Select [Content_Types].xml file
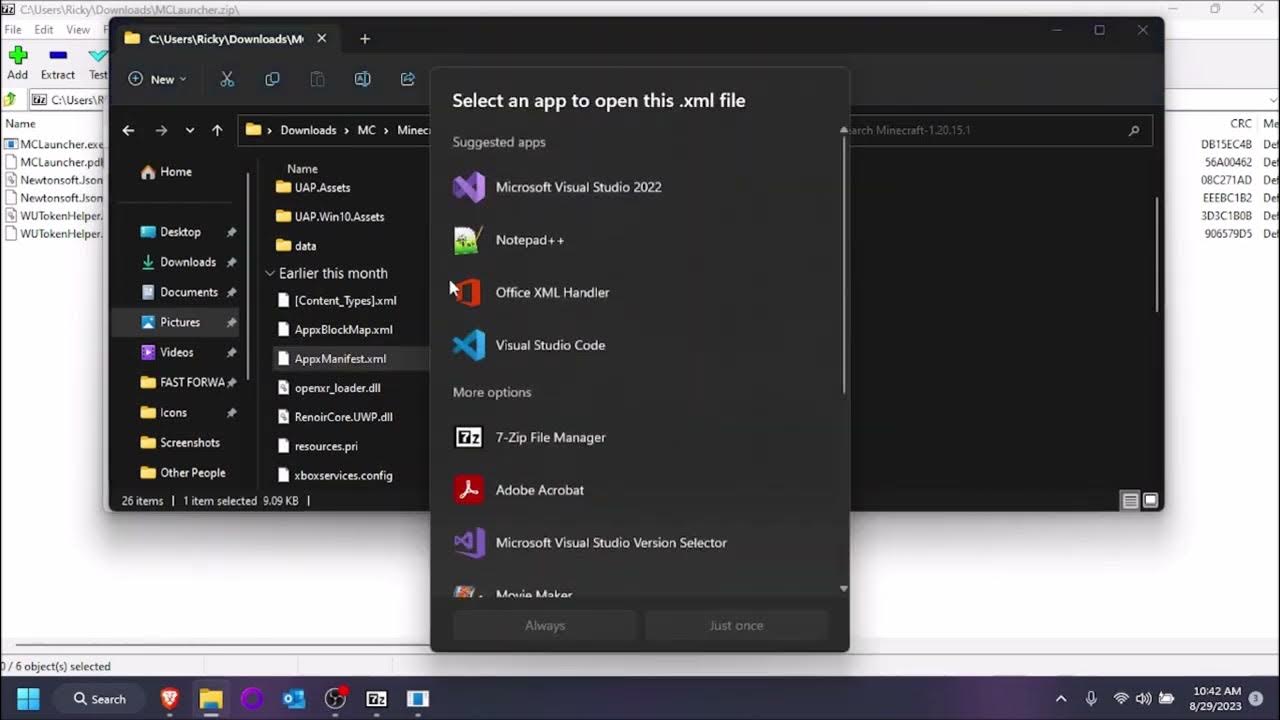This screenshot has height=720, width=1280. tap(345, 300)
